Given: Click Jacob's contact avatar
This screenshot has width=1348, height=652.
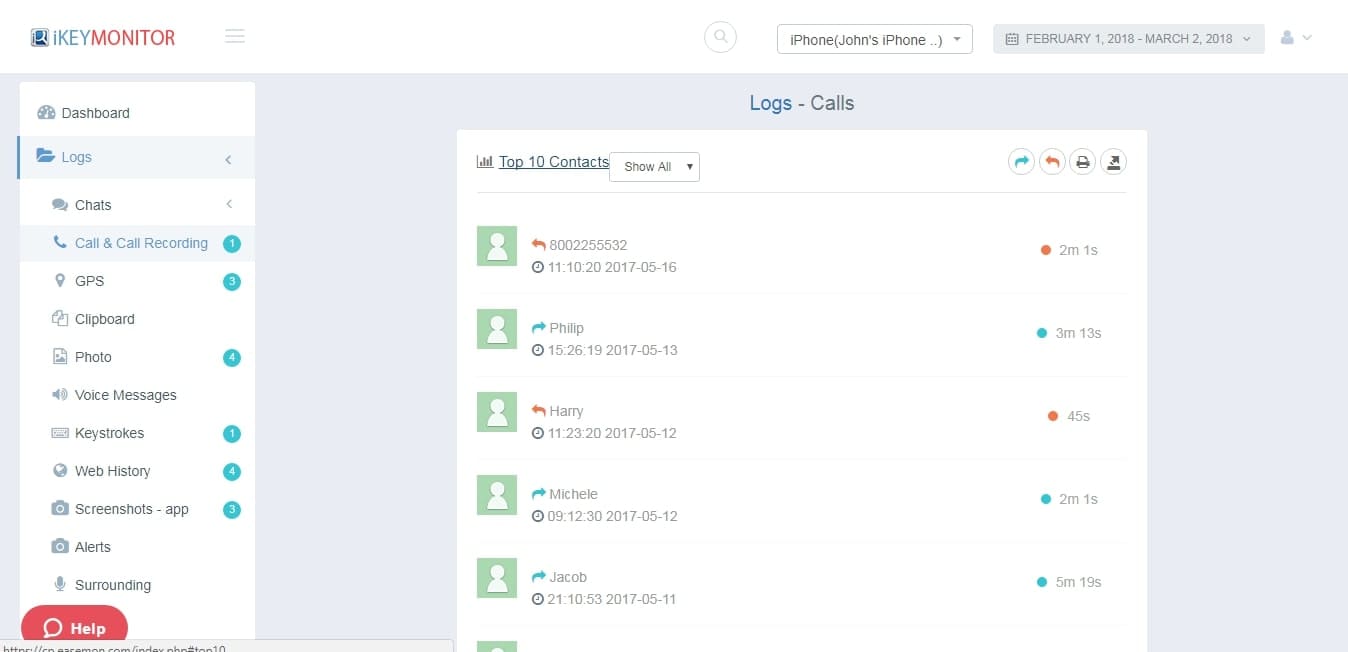Looking at the screenshot, I should 497,578.
